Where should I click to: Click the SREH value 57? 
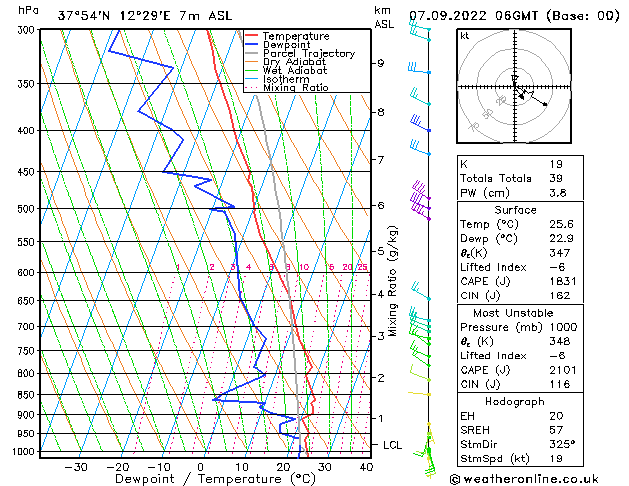556,430
